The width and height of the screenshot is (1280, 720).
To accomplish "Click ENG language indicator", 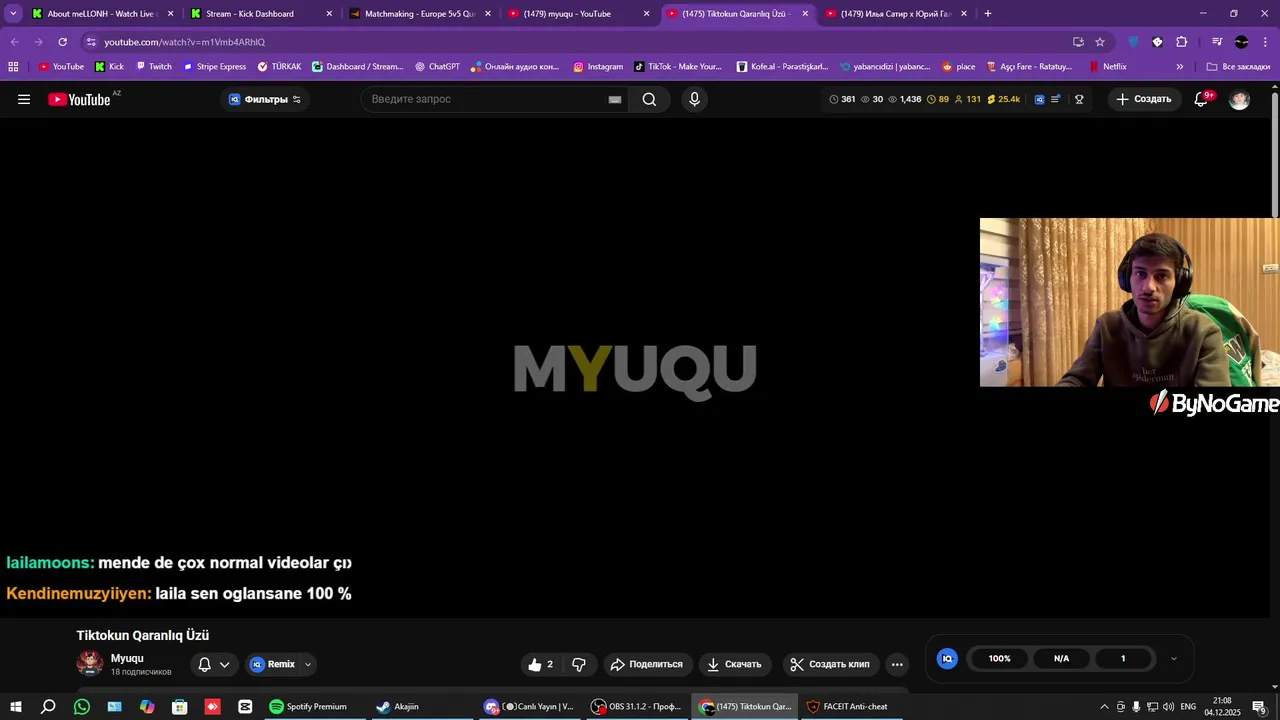I will click(x=1188, y=707).
